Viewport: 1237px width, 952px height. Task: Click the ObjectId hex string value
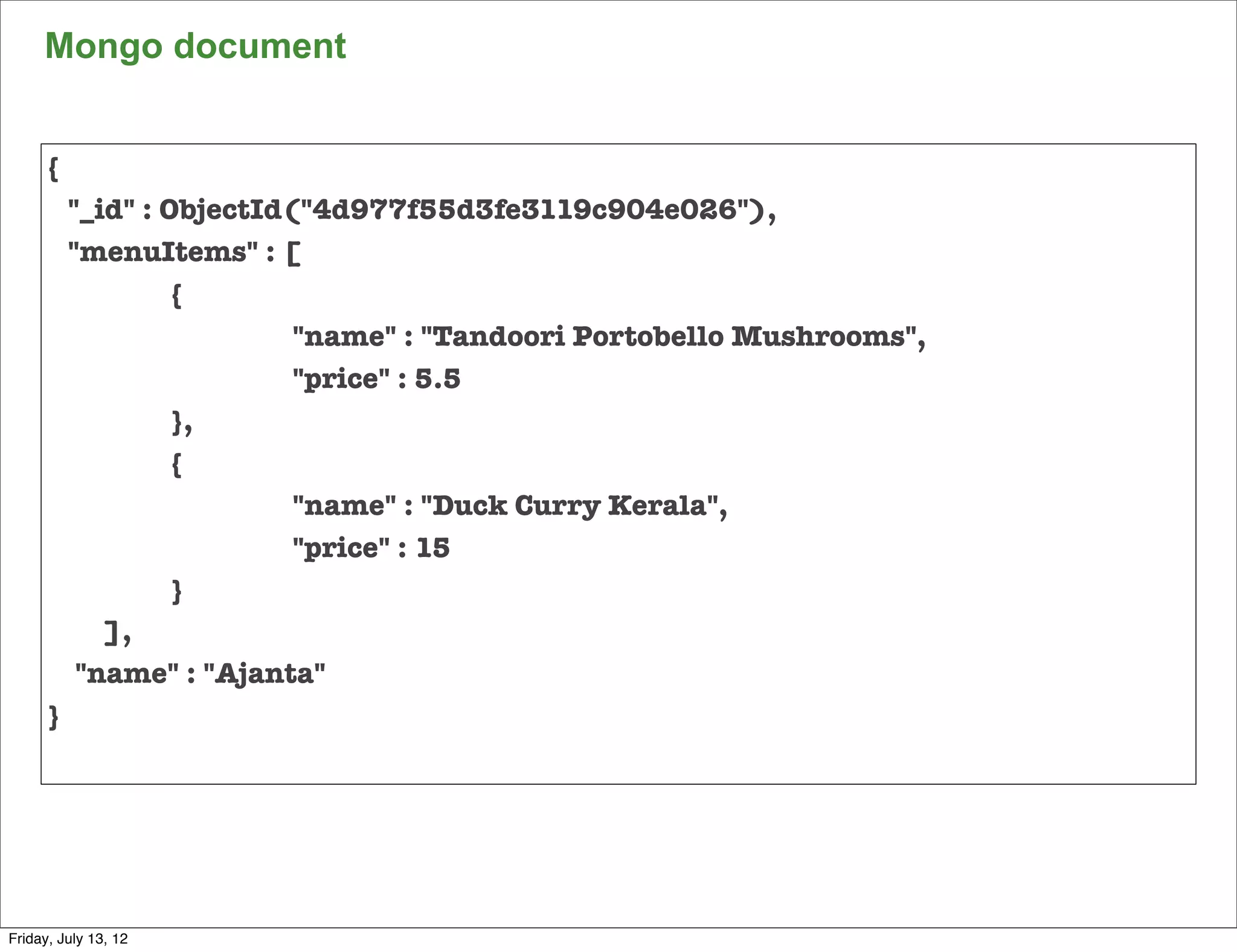(x=524, y=210)
